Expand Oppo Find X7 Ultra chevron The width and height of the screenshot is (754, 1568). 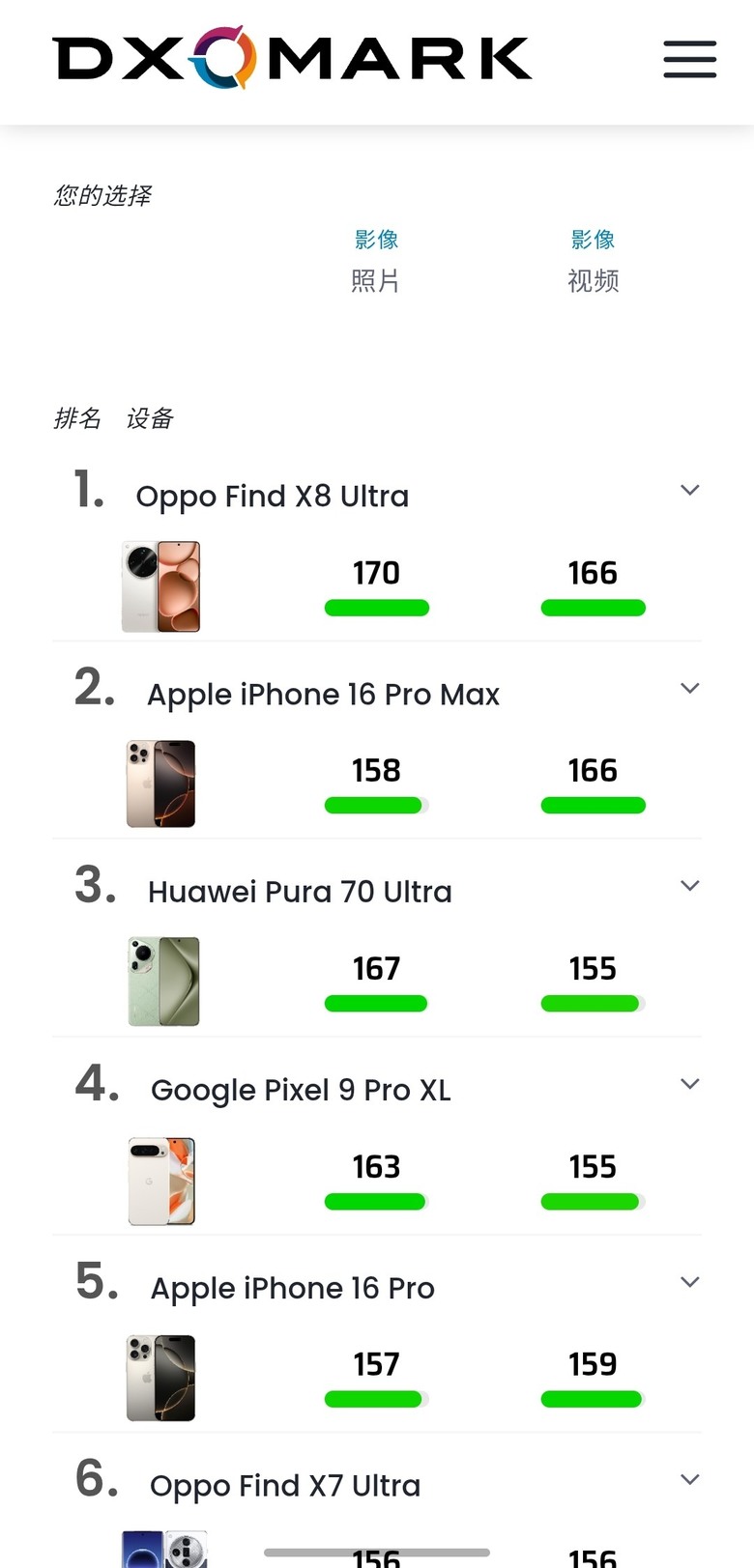tap(689, 1479)
